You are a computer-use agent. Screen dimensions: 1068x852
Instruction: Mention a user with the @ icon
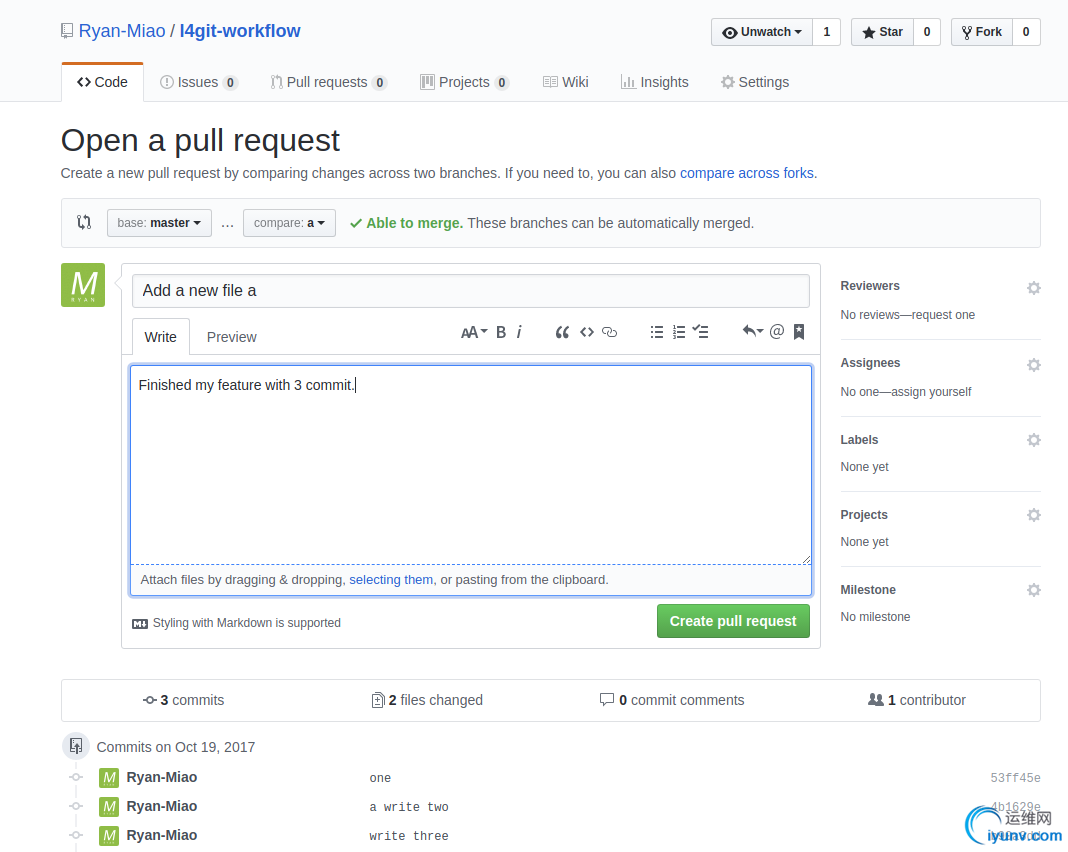tap(776, 332)
